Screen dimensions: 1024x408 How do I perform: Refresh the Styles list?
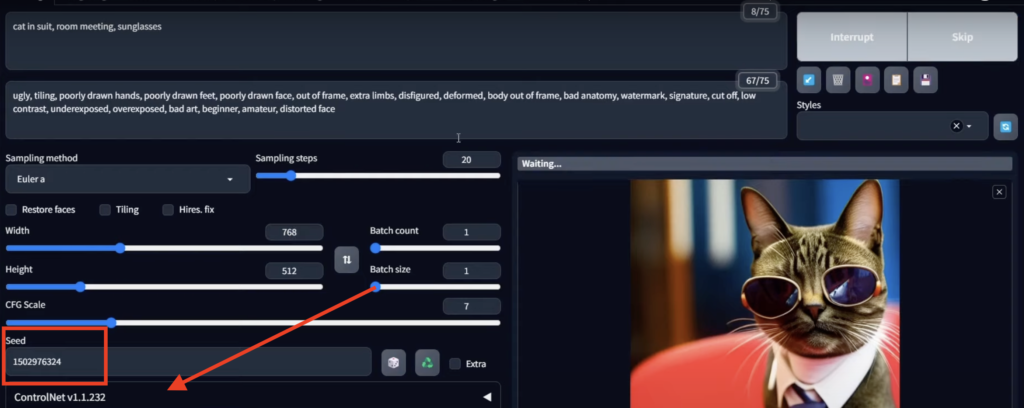tap(1005, 126)
